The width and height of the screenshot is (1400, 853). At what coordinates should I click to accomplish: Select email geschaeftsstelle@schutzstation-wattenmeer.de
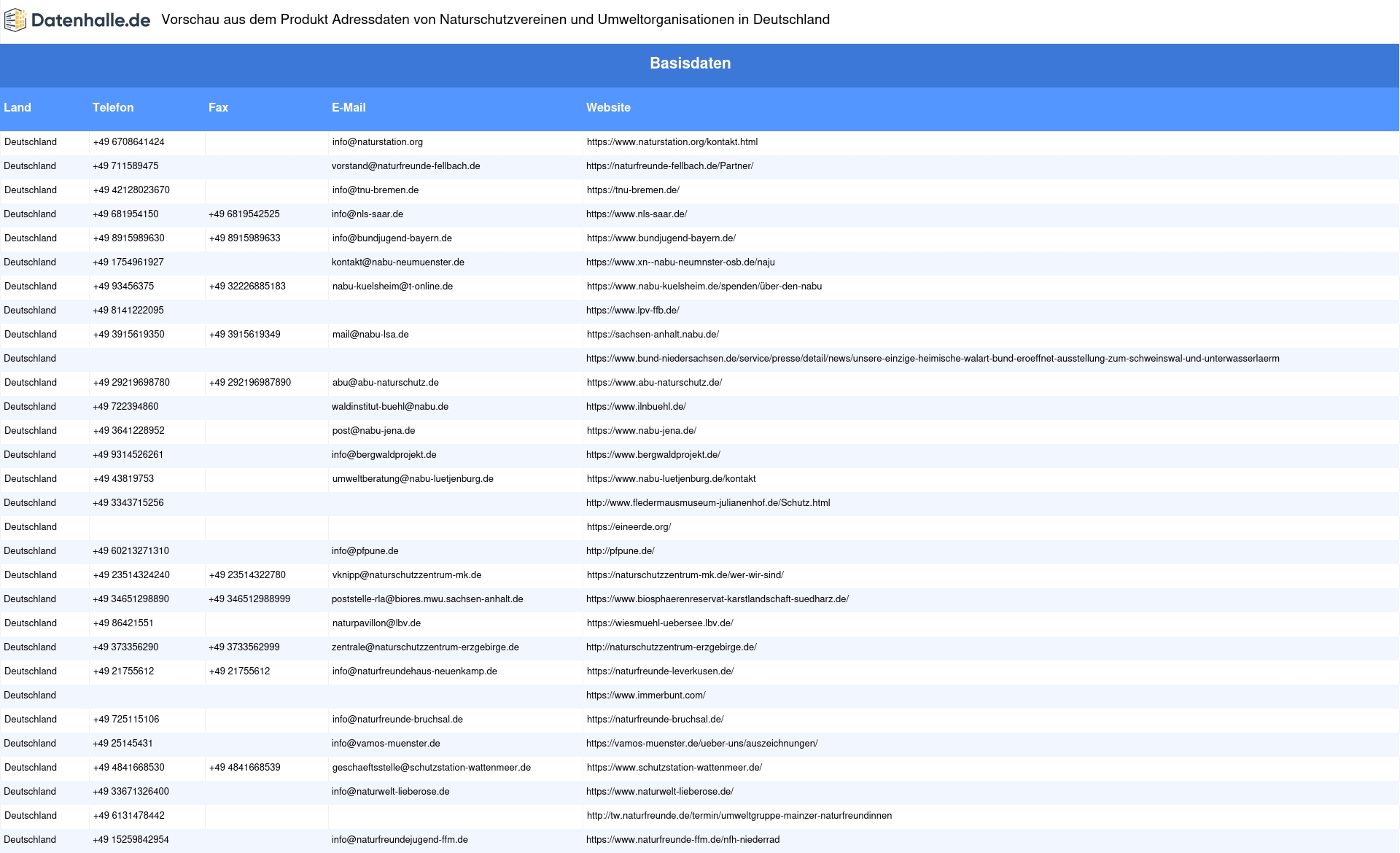click(x=432, y=768)
